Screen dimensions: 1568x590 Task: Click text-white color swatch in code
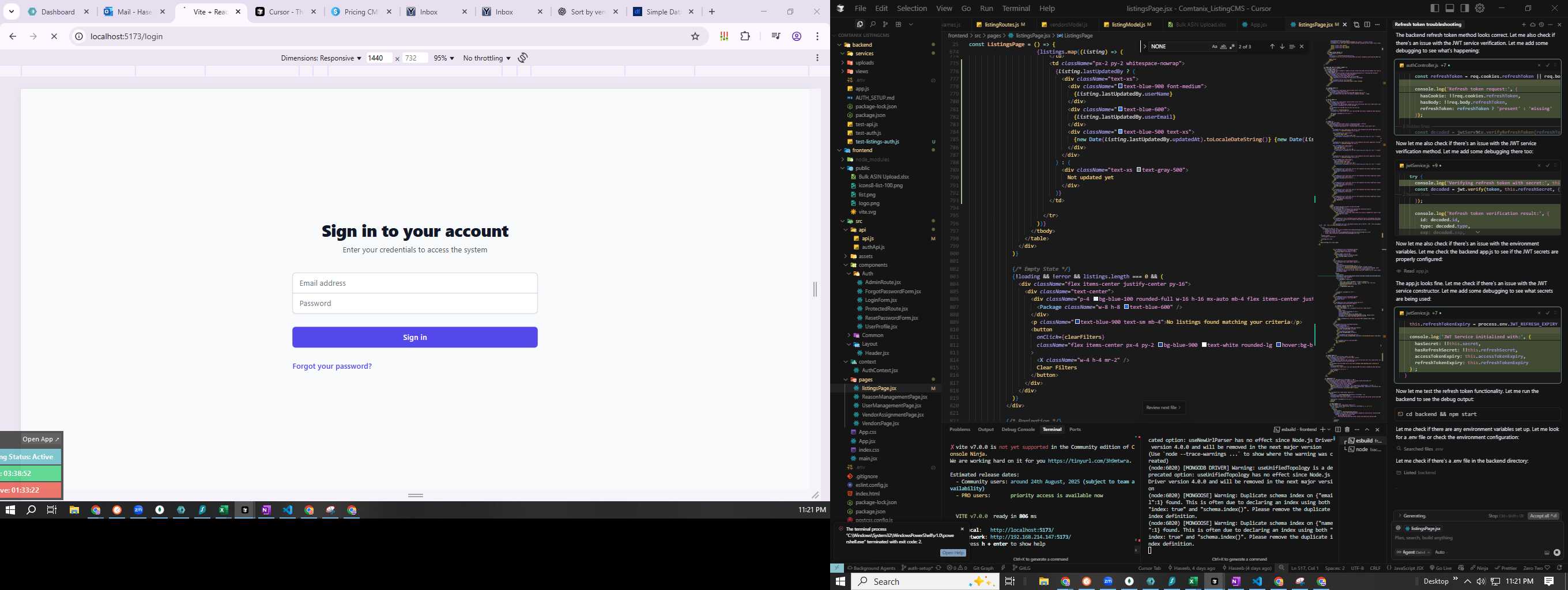click(1204, 345)
